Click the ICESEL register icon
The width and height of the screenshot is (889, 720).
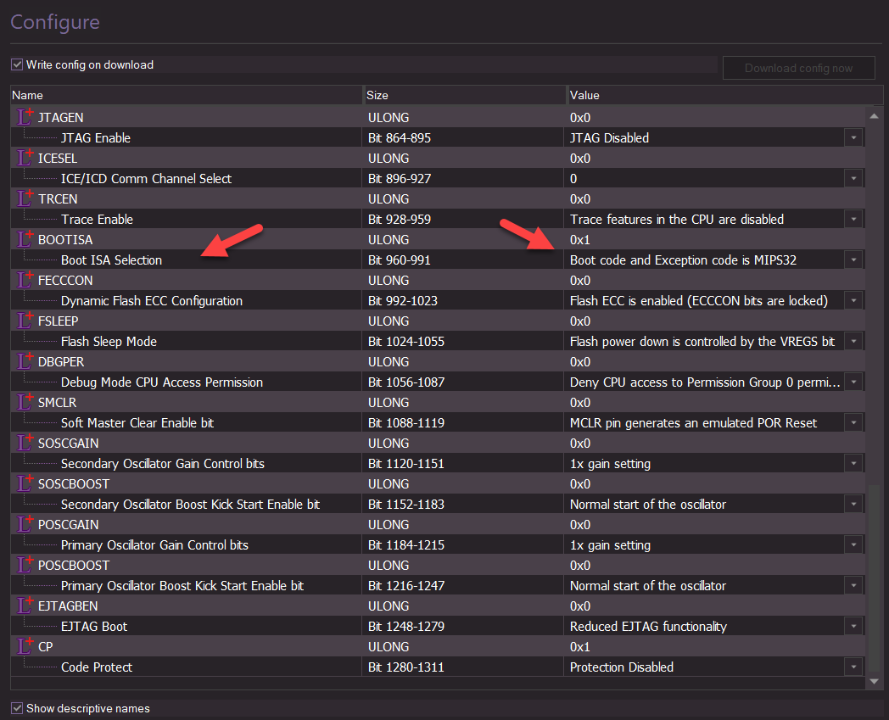click(x=25, y=158)
